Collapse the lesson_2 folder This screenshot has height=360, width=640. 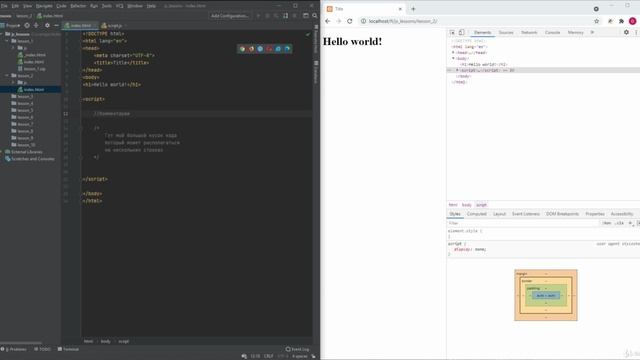click(7, 76)
